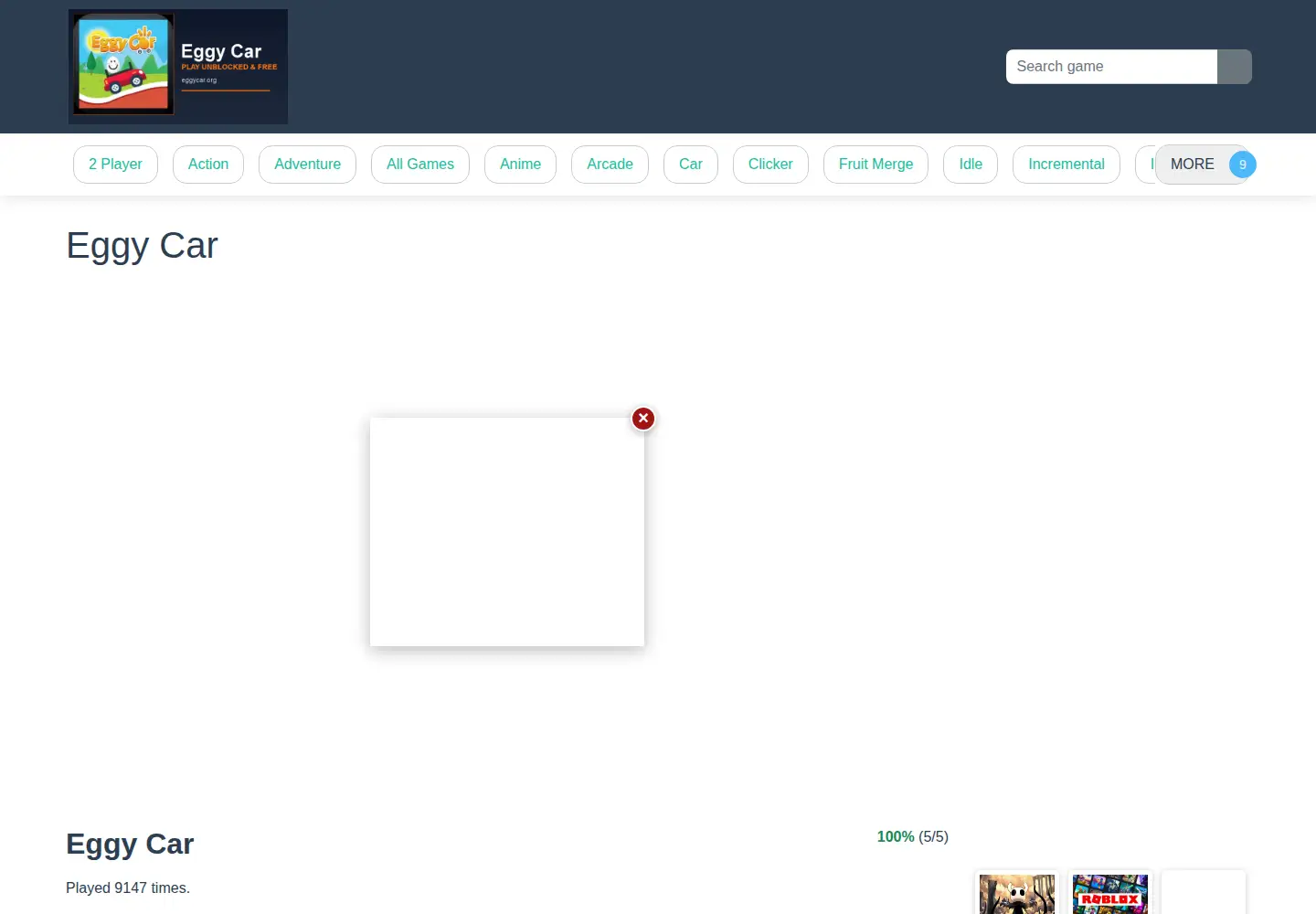Go to All Games category
Viewport: 1316px width, 914px height.
point(420,165)
